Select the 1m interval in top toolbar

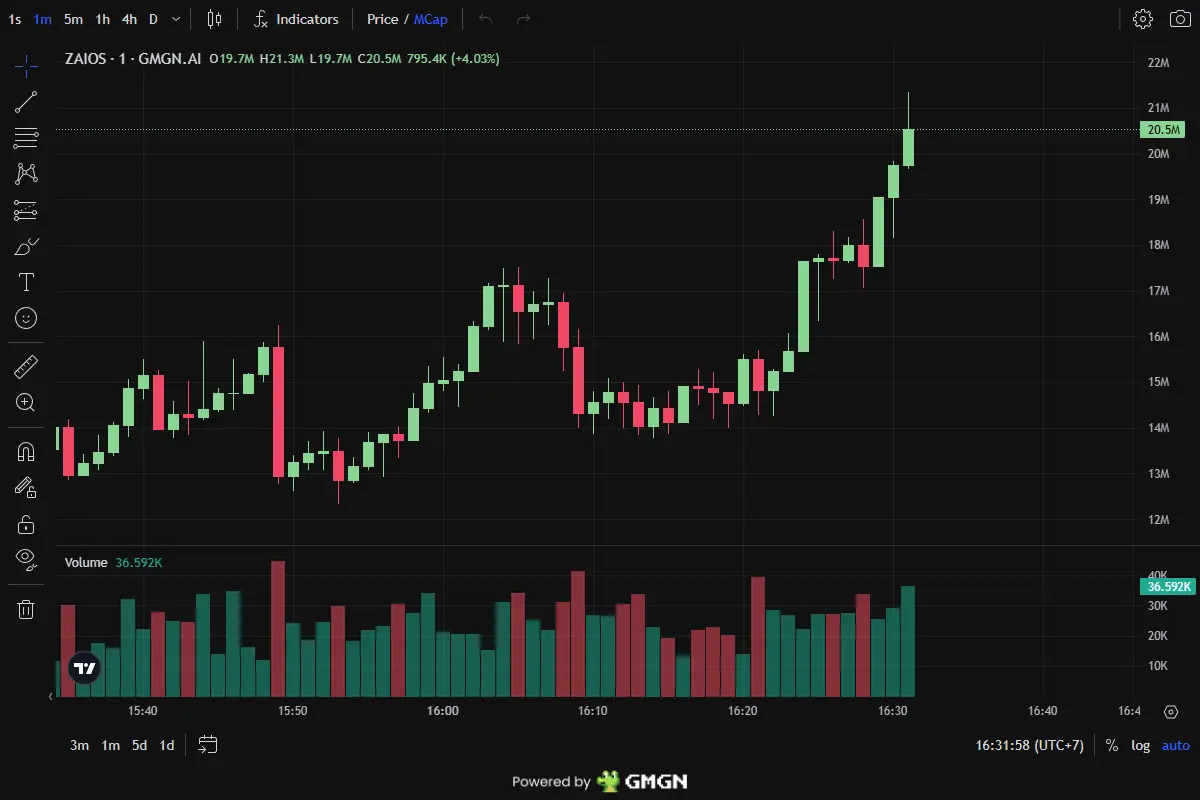42,19
